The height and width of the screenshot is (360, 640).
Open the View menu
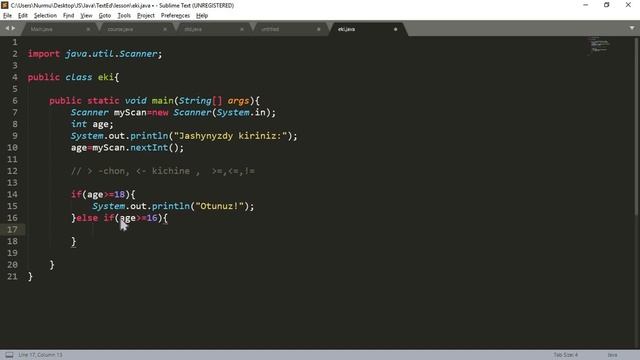pos(86,16)
